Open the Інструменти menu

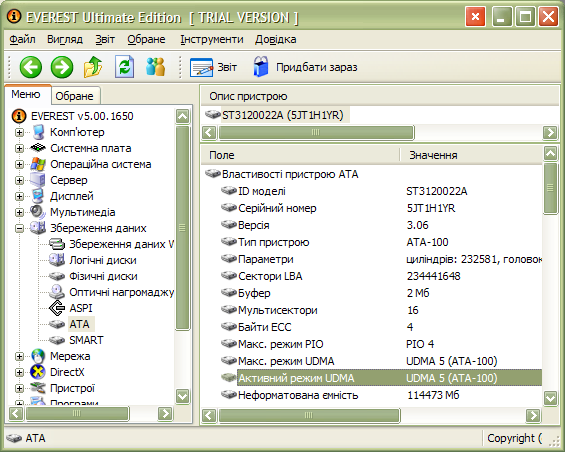(212, 39)
